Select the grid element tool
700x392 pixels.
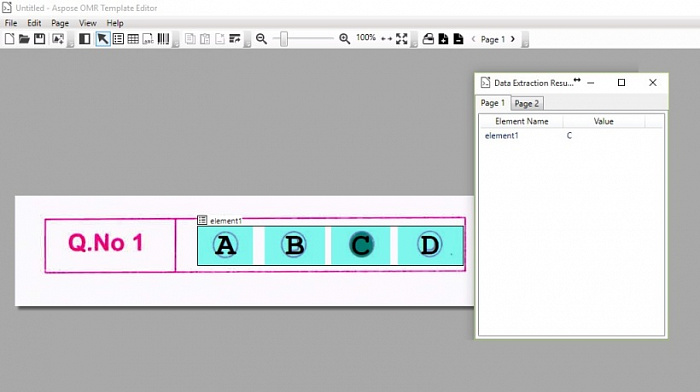[133, 39]
